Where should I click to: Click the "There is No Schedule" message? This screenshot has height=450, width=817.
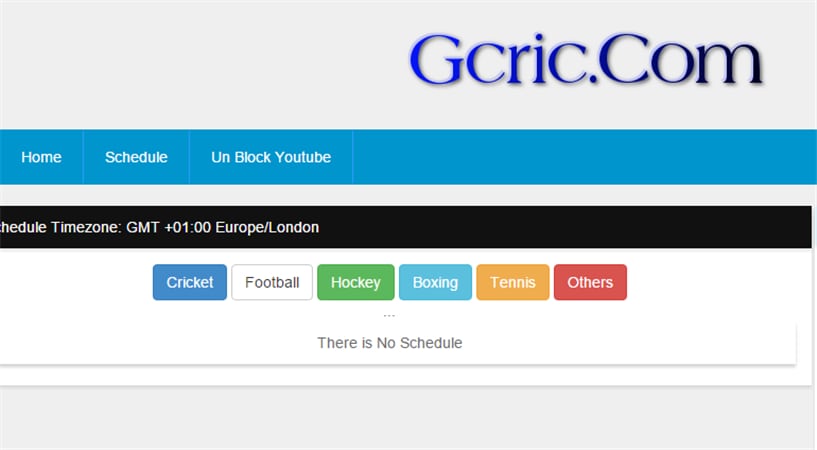[x=390, y=343]
